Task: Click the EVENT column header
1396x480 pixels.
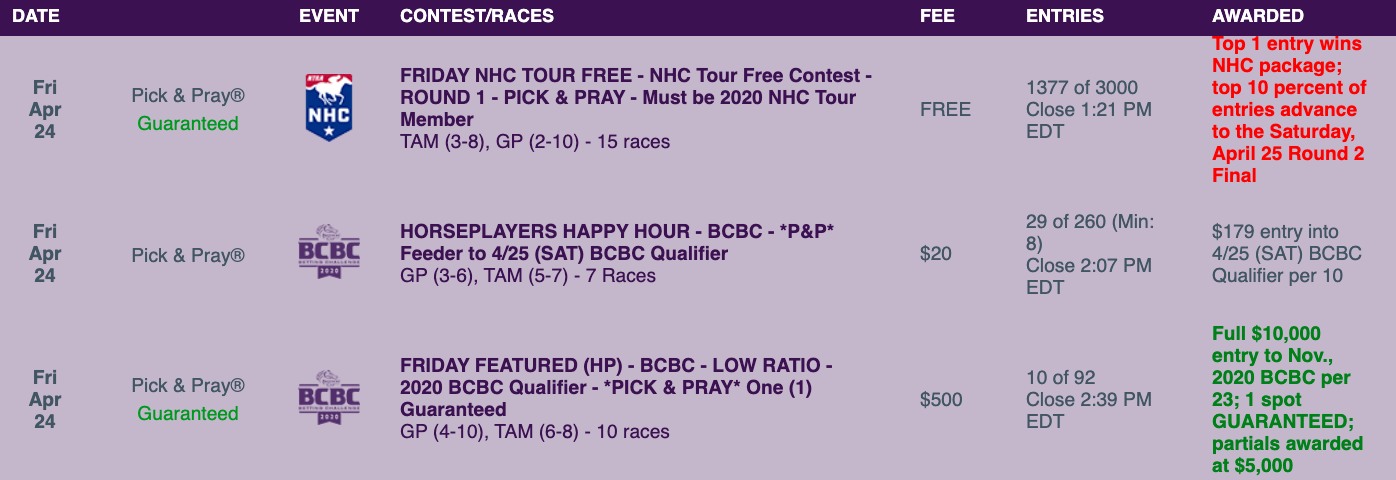Action: click(329, 16)
